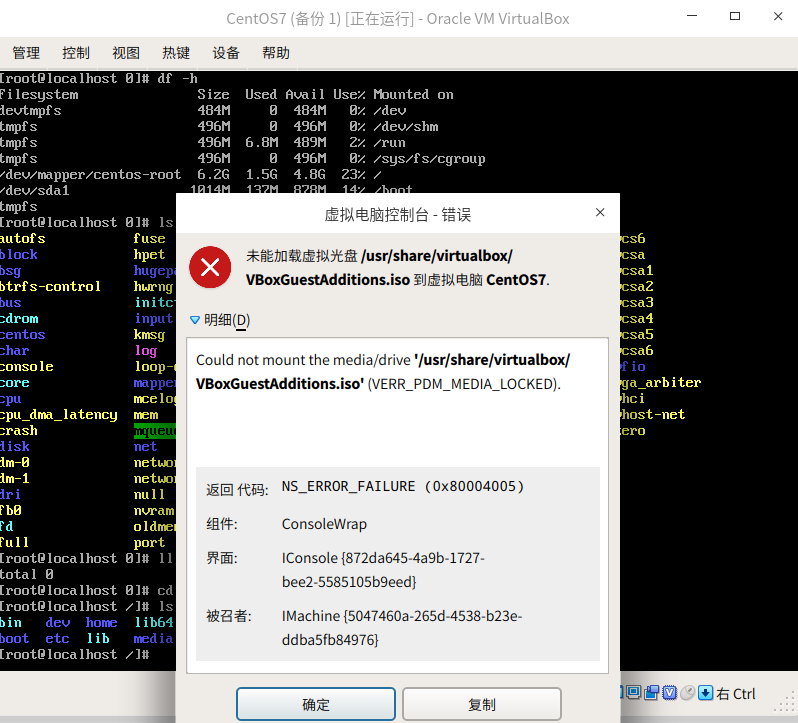798x723 pixels.
Task: Click the /sys/fs/cgroup mount path
Action: pos(429,159)
